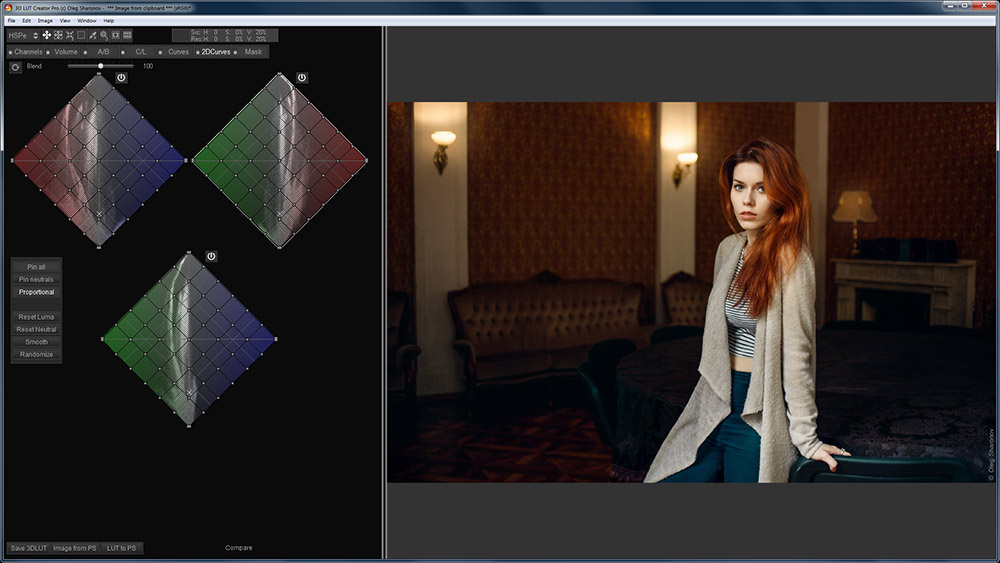The height and width of the screenshot is (563, 1000).
Task: Open the Image menu
Action: pyautogui.click(x=43, y=20)
